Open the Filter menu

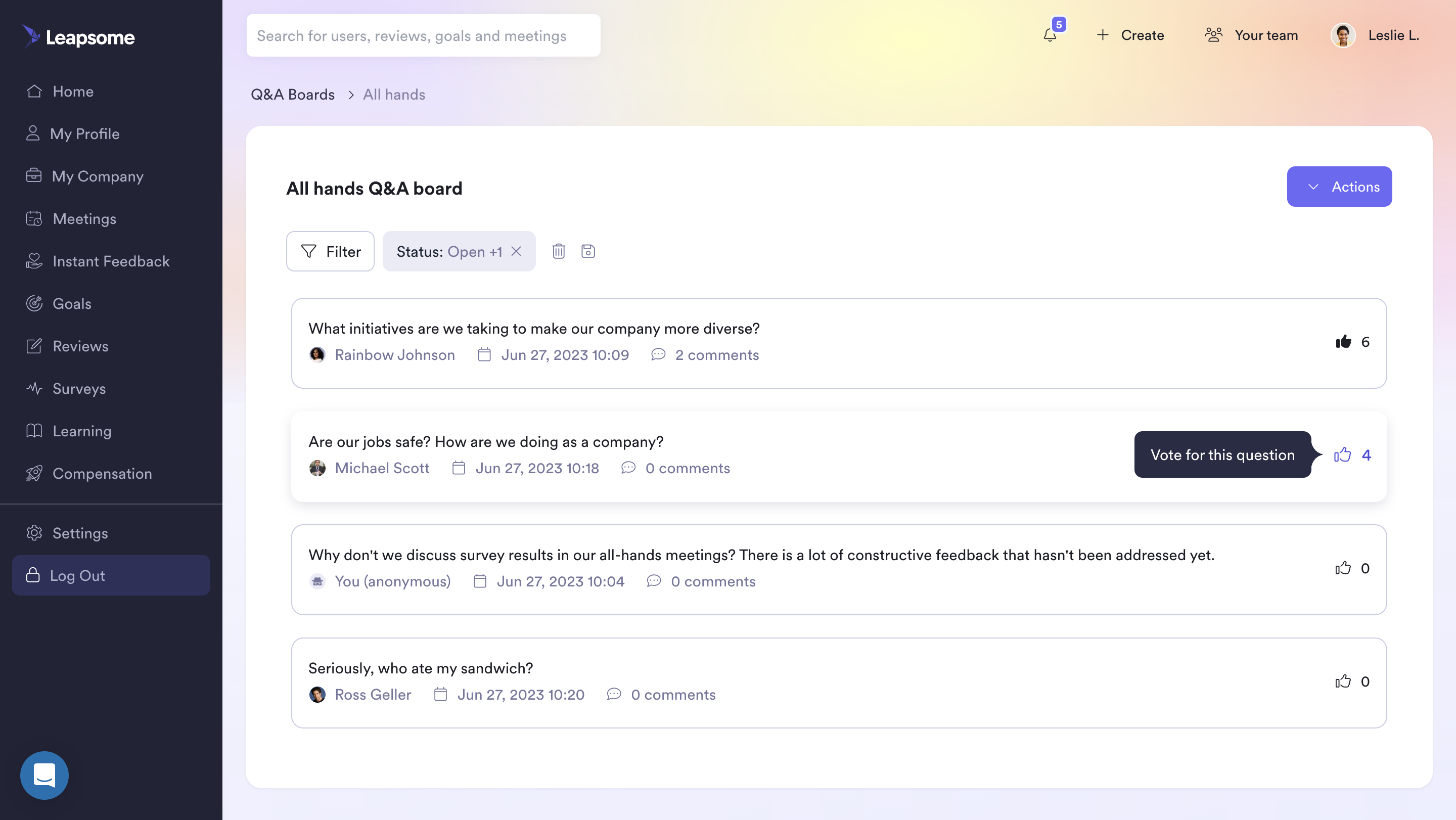coord(330,251)
